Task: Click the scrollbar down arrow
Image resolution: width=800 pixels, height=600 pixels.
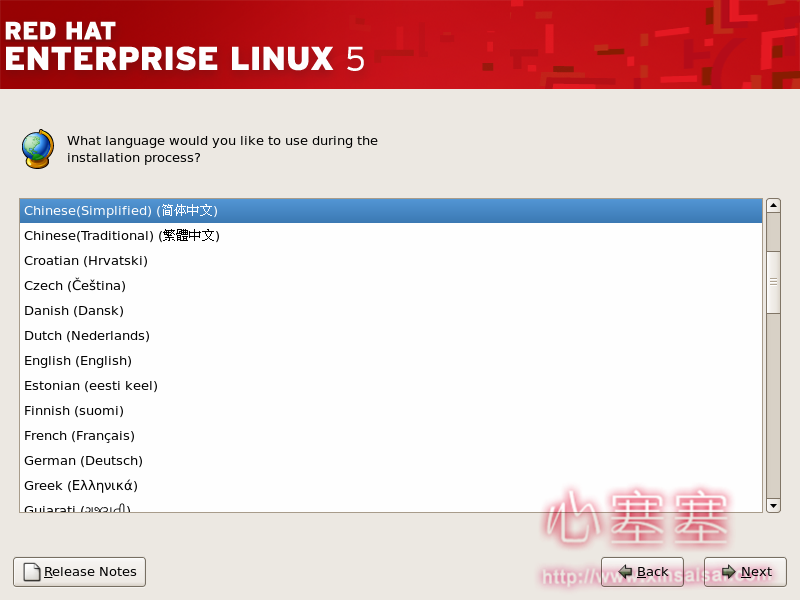Action: click(x=773, y=506)
